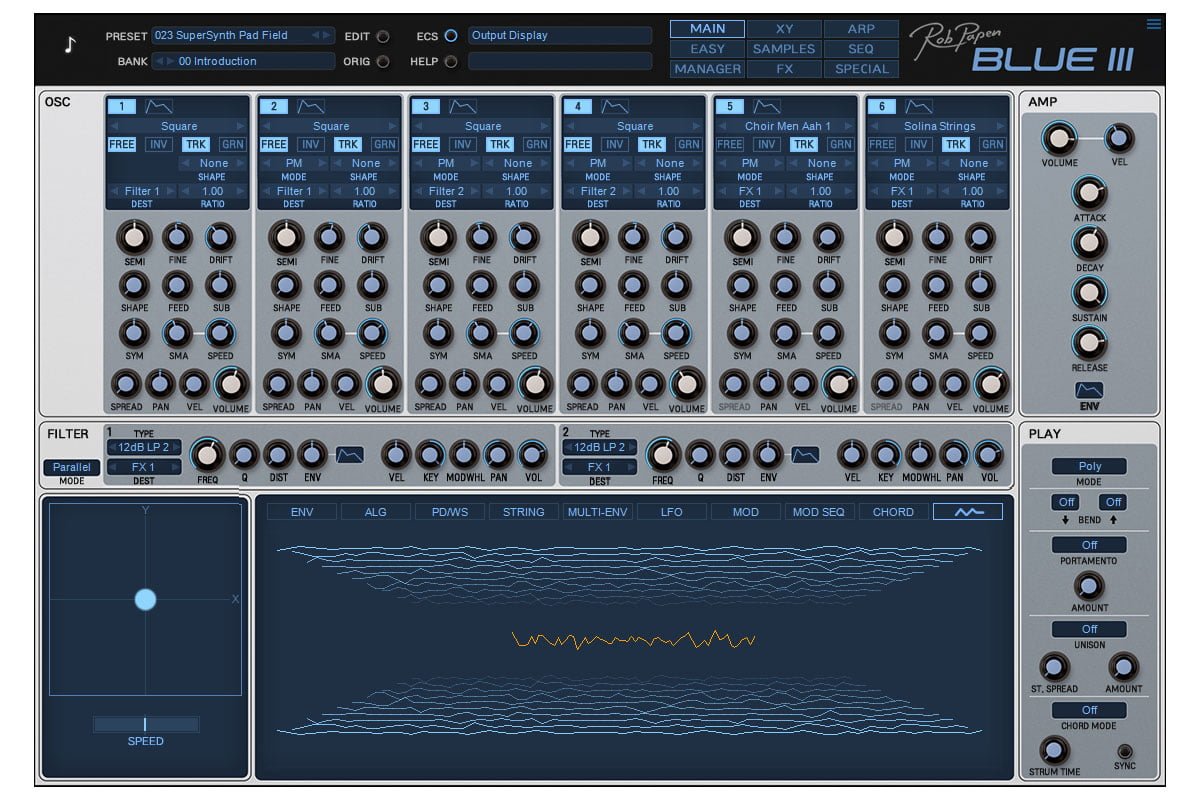The width and height of the screenshot is (1200, 800).
Task: Click the XY pad blue dot
Action: 146,599
